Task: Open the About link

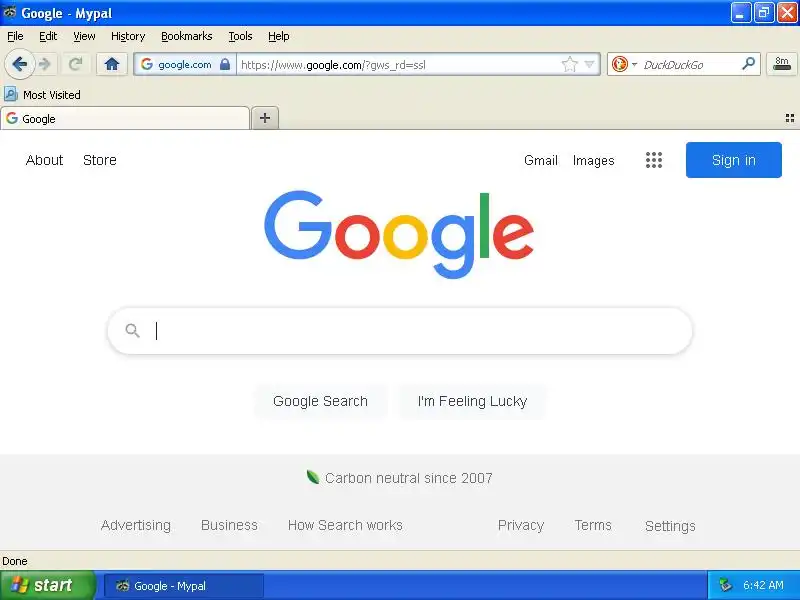Action: pos(44,160)
